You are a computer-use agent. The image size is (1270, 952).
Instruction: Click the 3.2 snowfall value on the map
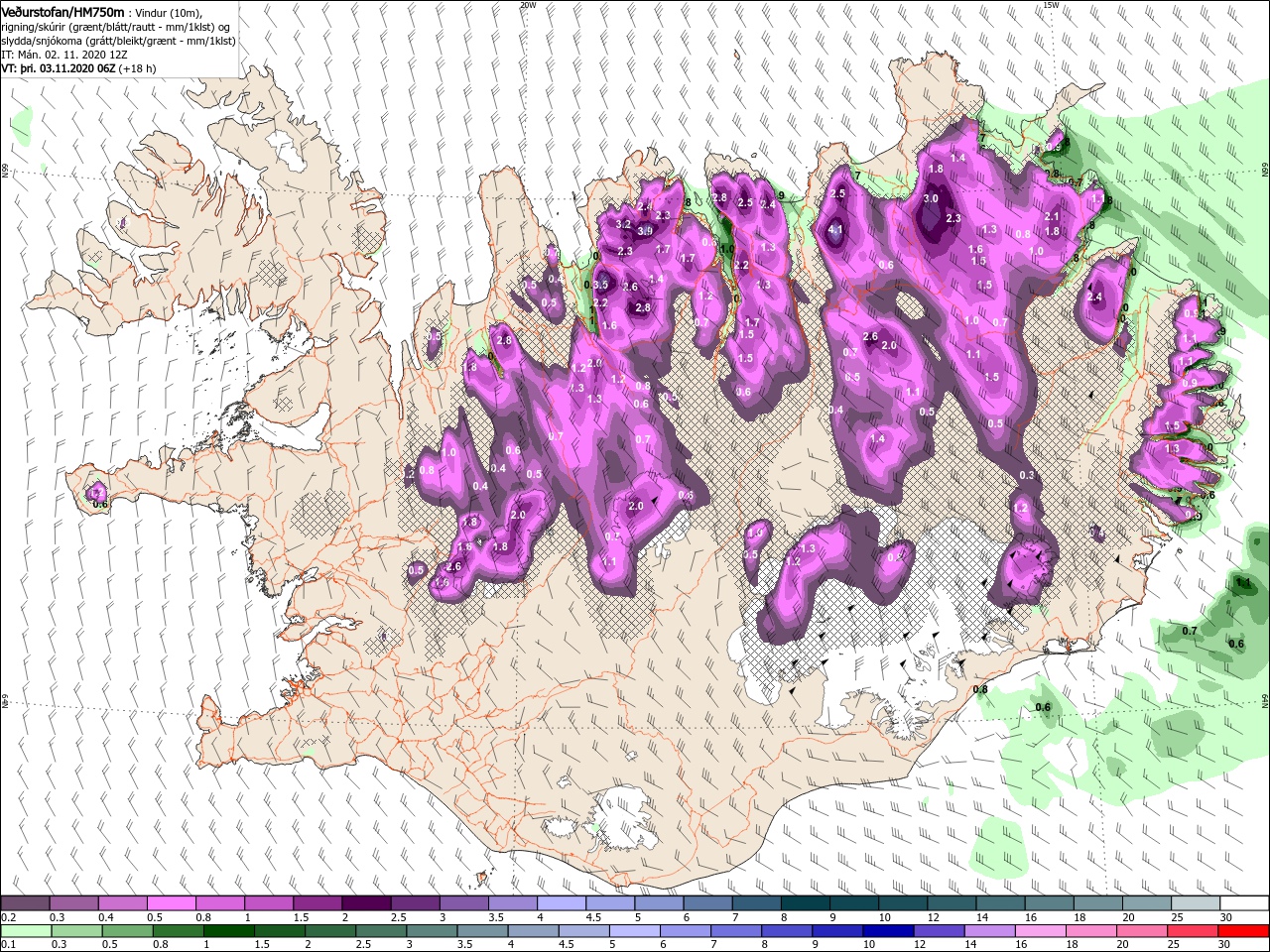(x=623, y=224)
